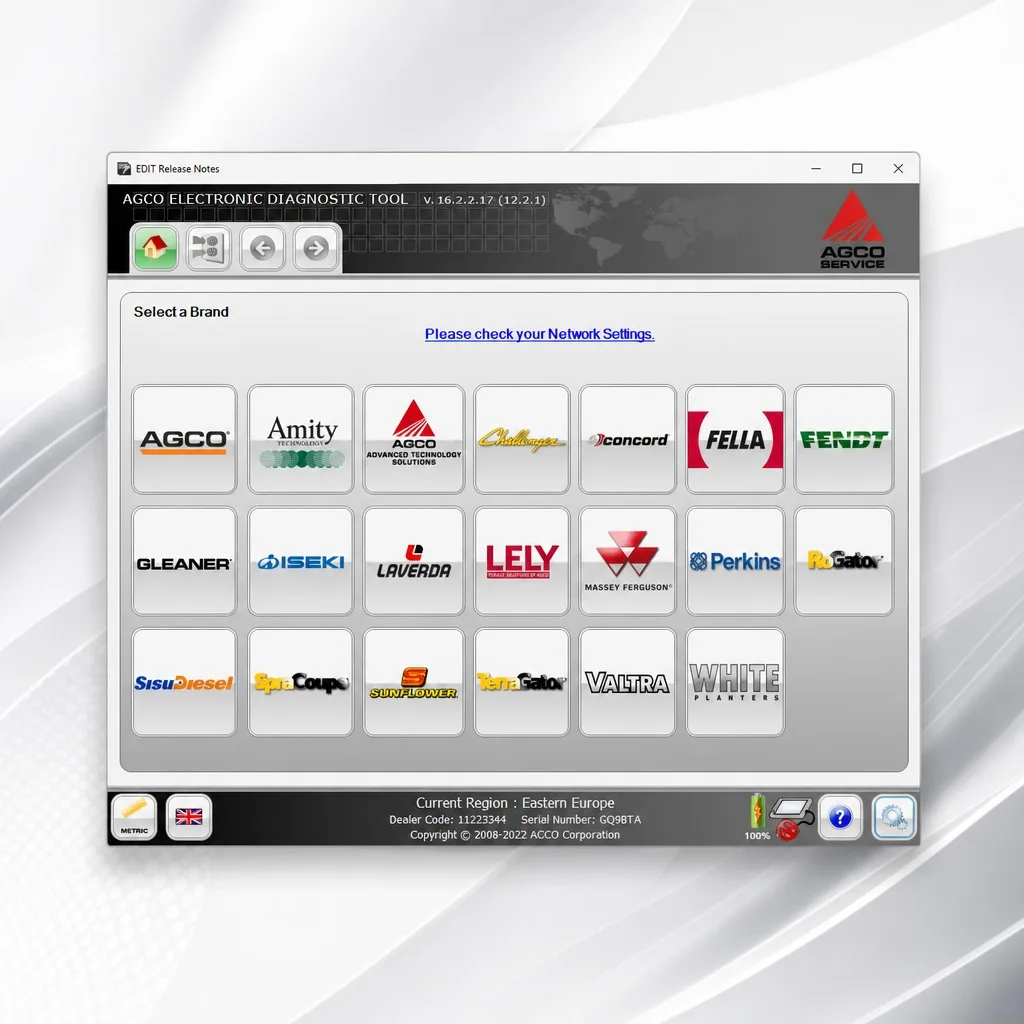
Task: Open the Please check your Network Settings link
Action: click(539, 334)
